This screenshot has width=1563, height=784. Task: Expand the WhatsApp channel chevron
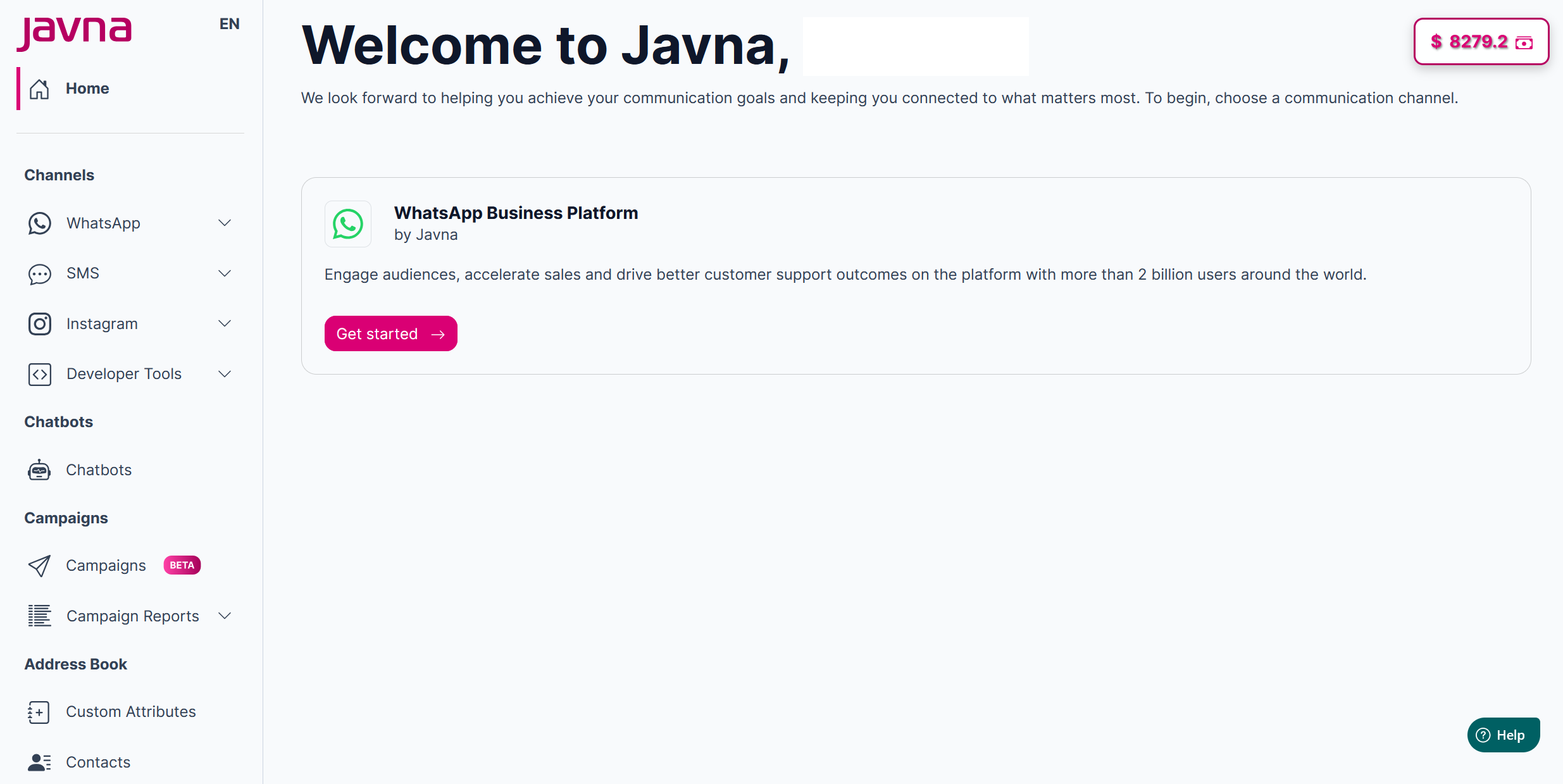(x=225, y=223)
